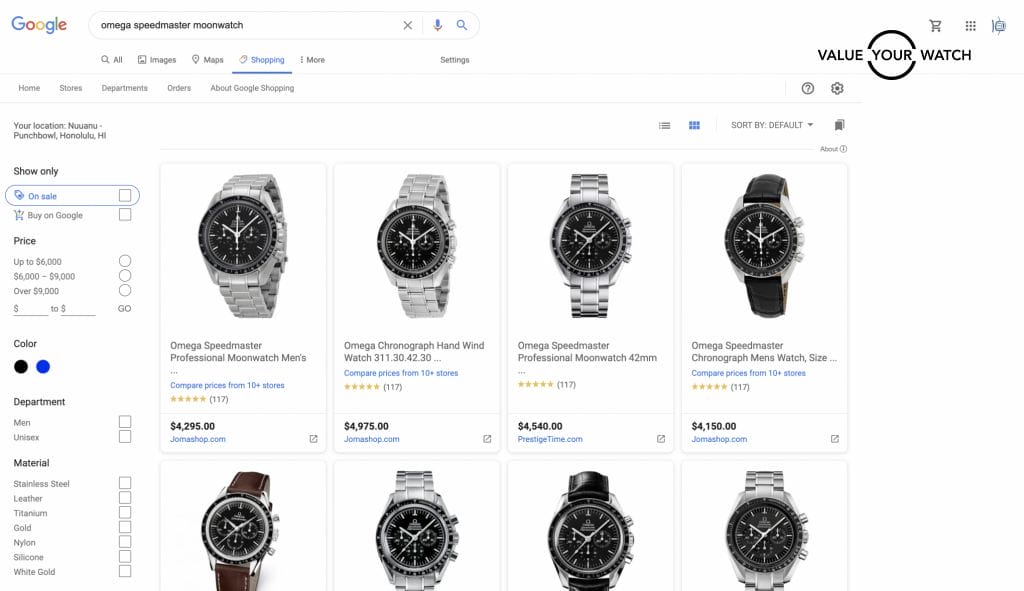The height and width of the screenshot is (591, 1024).
Task: Open saved items bookmark icon
Action: click(840, 125)
